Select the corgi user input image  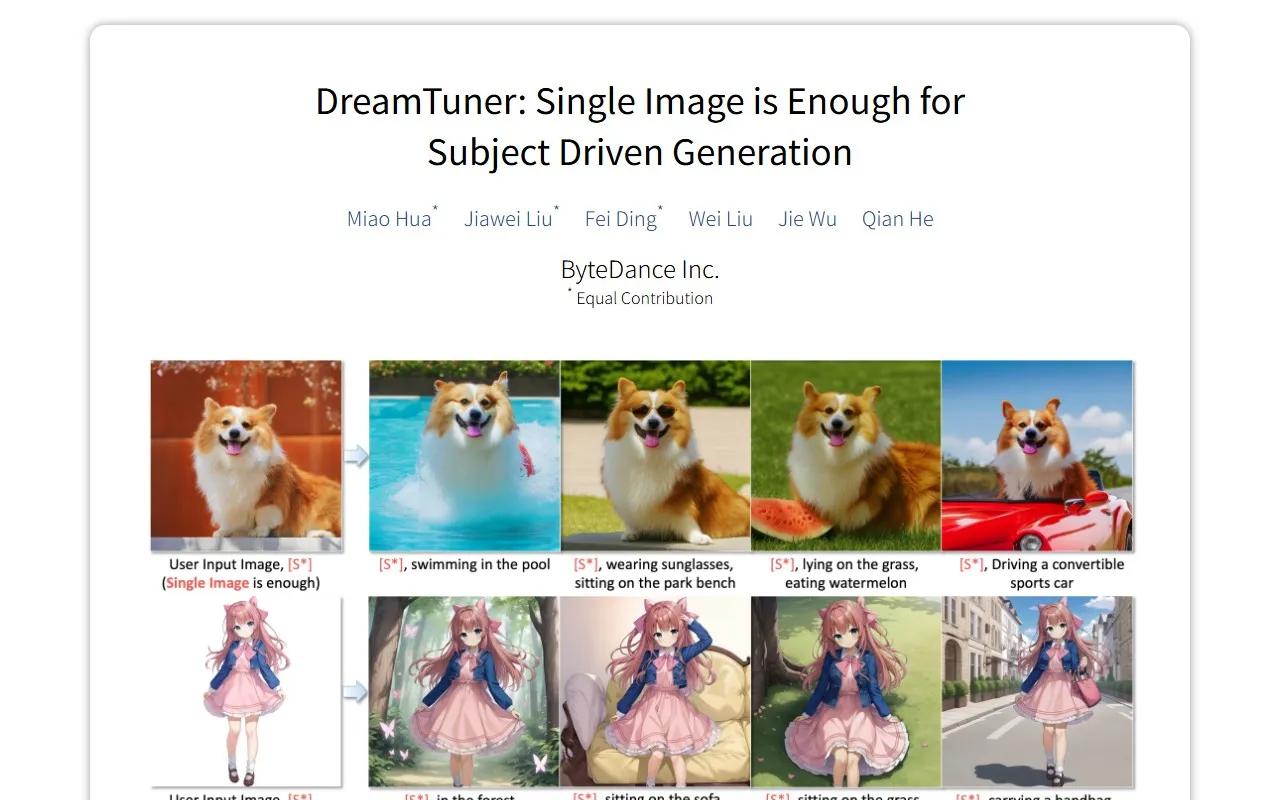coord(247,455)
